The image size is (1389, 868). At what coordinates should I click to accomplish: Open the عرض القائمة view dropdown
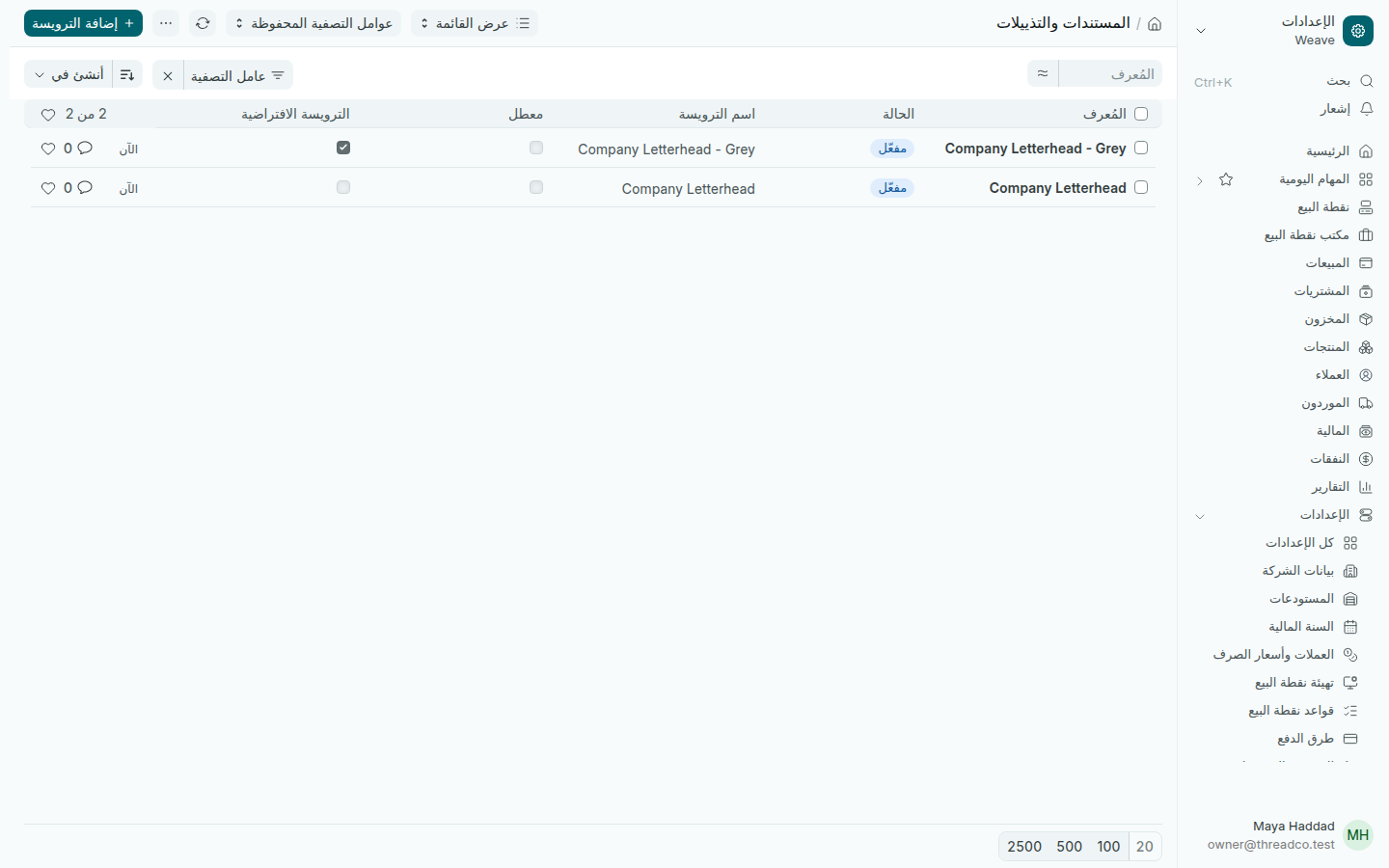point(475,23)
